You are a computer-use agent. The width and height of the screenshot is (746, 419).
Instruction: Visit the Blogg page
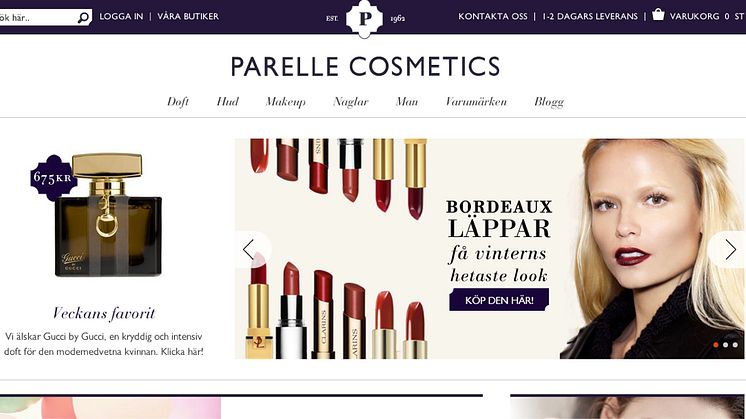(x=549, y=102)
